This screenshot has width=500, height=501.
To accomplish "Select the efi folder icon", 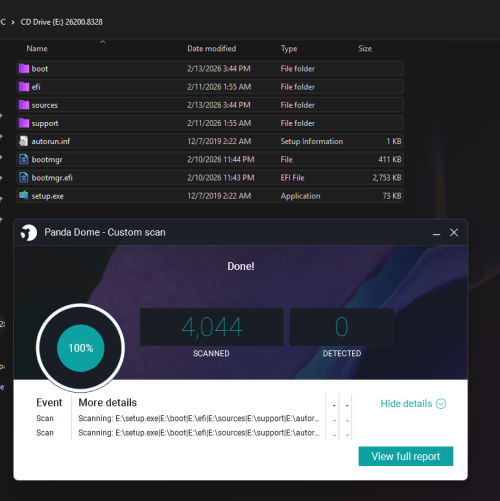I will coord(24,87).
